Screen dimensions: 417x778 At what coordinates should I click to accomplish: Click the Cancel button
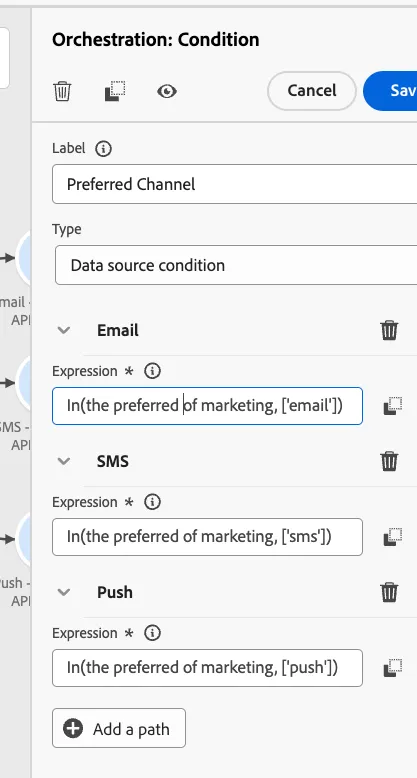click(312, 91)
